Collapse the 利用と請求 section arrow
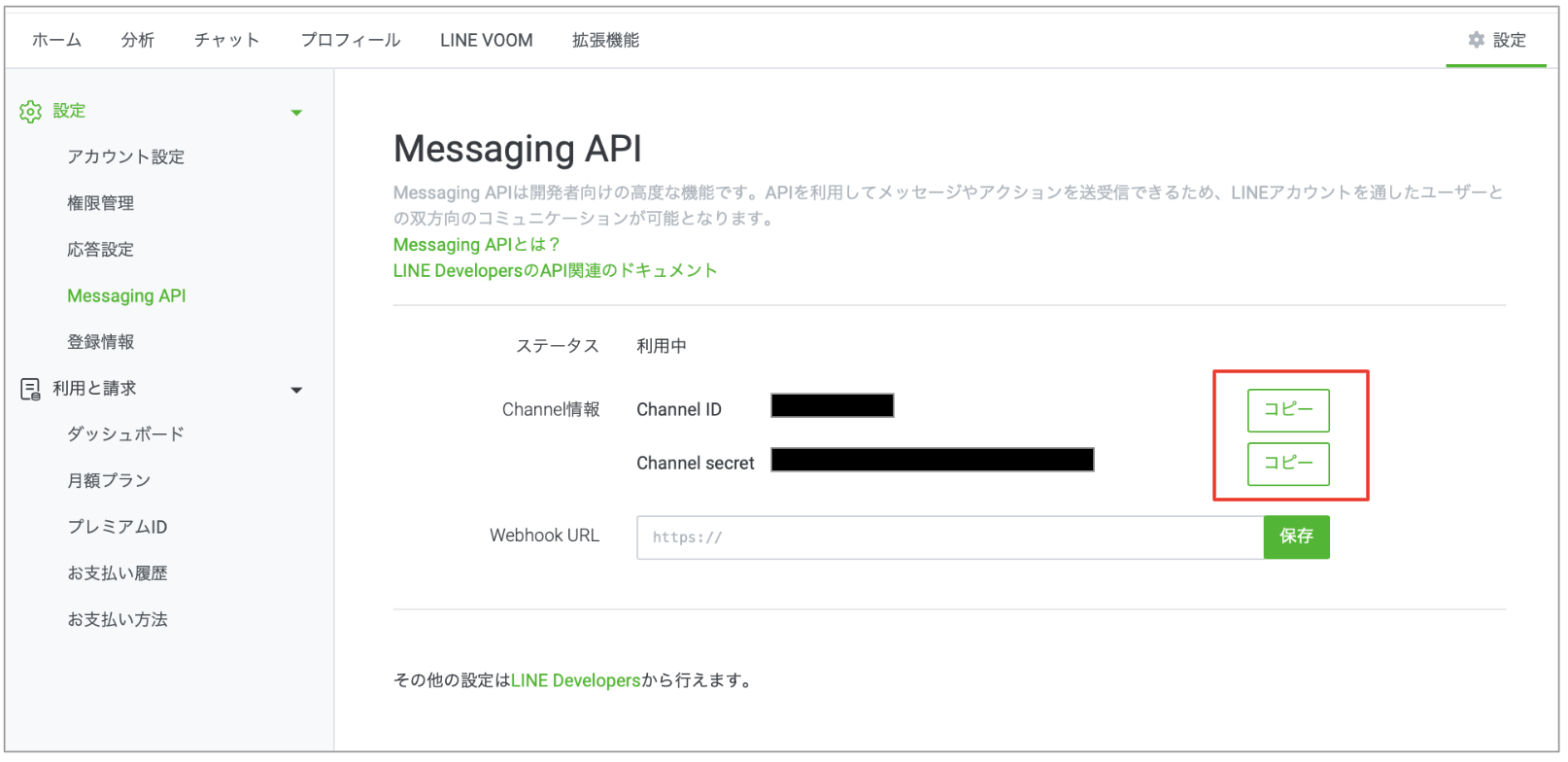 point(296,391)
